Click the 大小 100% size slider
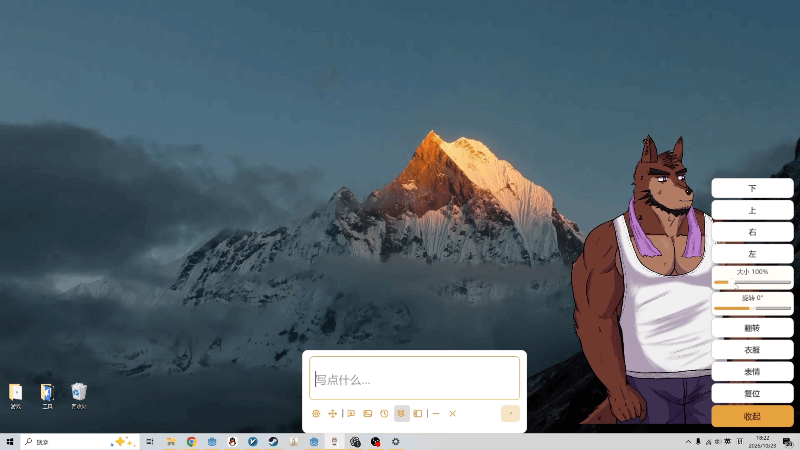 (x=752, y=282)
